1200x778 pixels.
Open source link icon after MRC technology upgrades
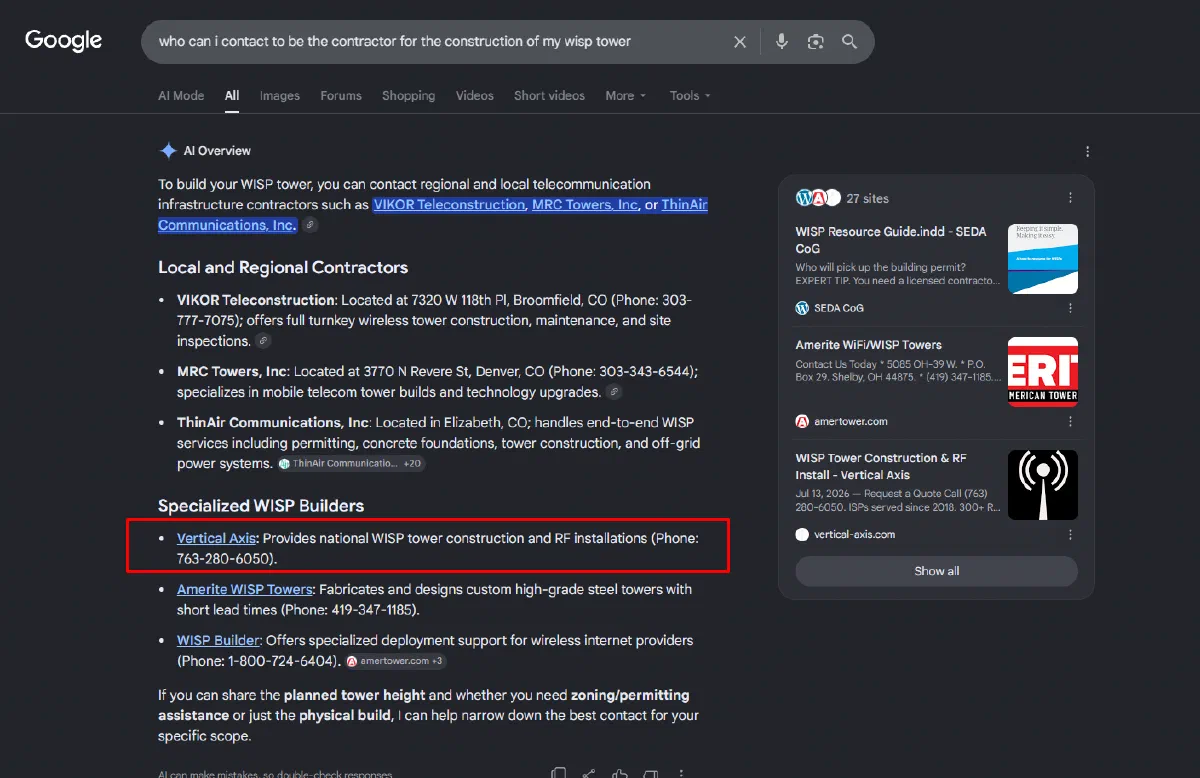614,392
